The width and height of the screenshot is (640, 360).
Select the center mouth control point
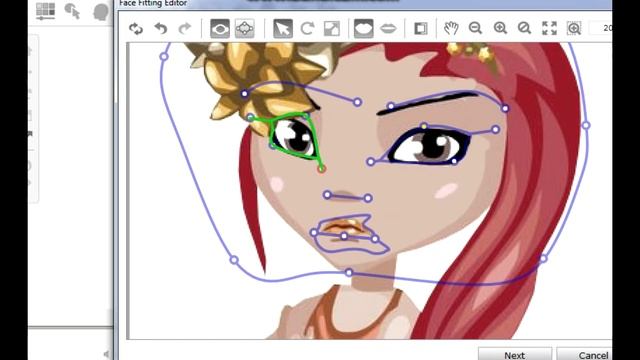click(x=344, y=236)
